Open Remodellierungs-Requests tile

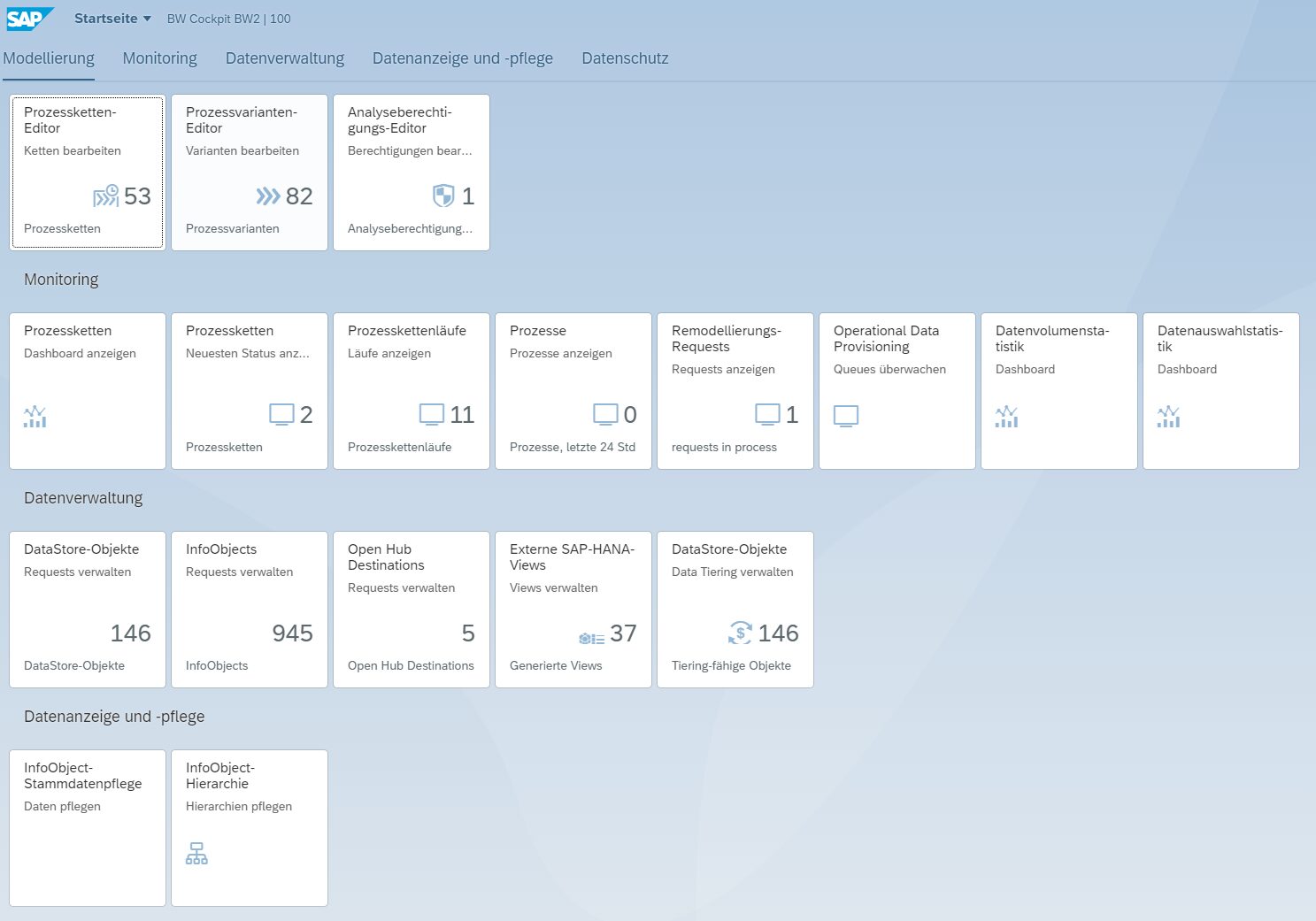point(735,390)
